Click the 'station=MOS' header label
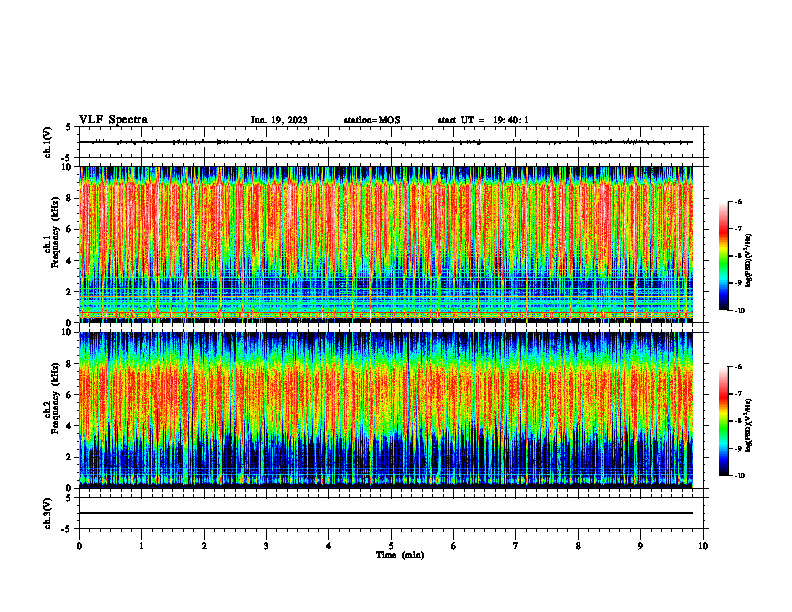Screen dimensions: 792x612 pos(372,120)
